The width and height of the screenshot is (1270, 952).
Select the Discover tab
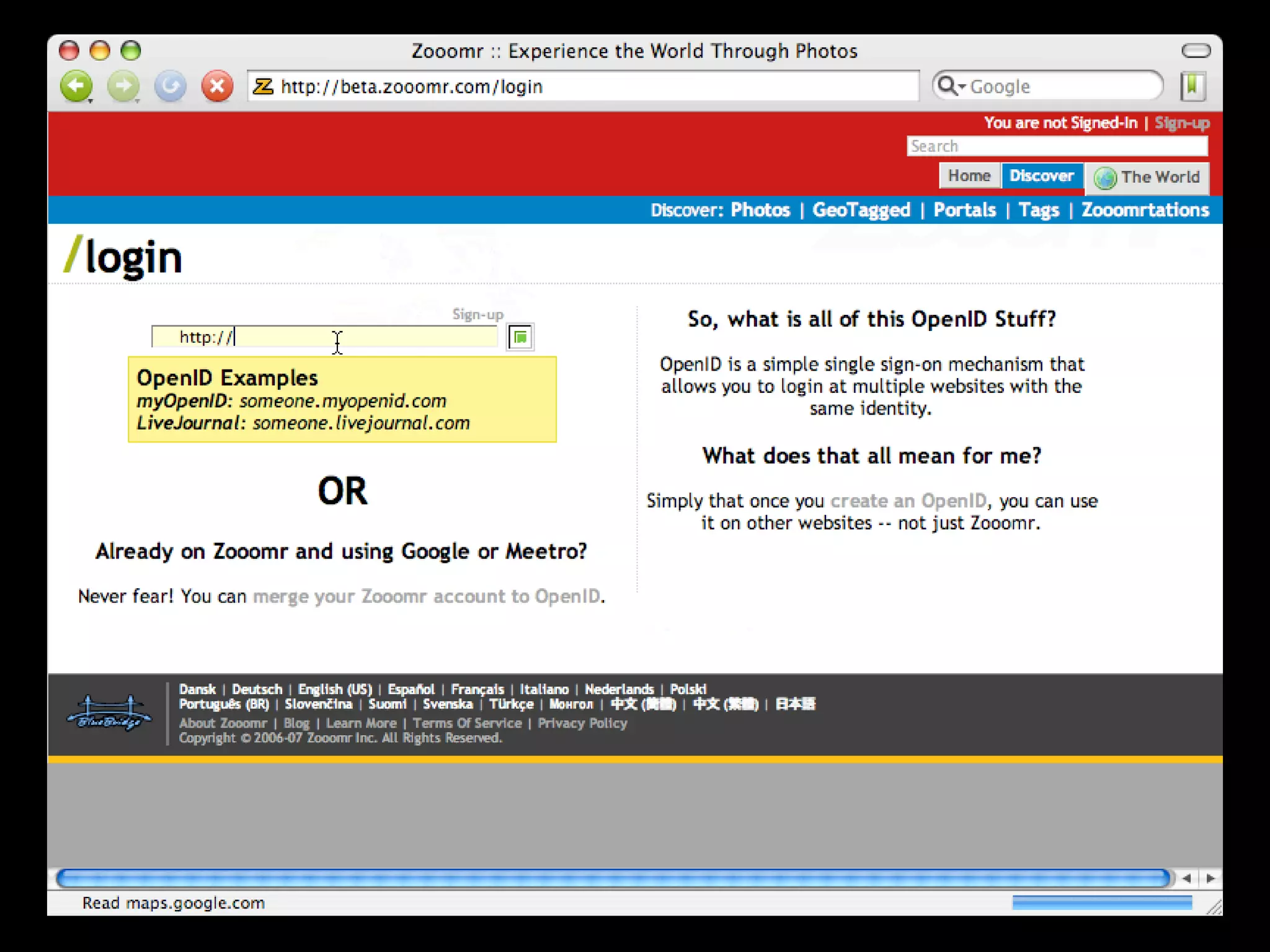(x=1042, y=176)
